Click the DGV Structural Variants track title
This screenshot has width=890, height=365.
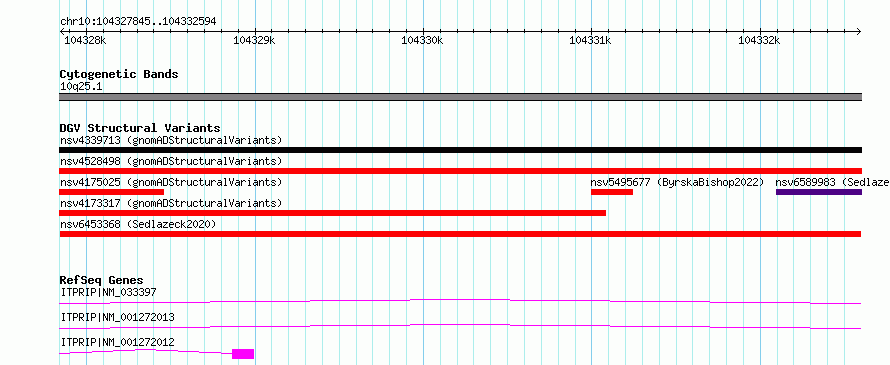[140, 128]
